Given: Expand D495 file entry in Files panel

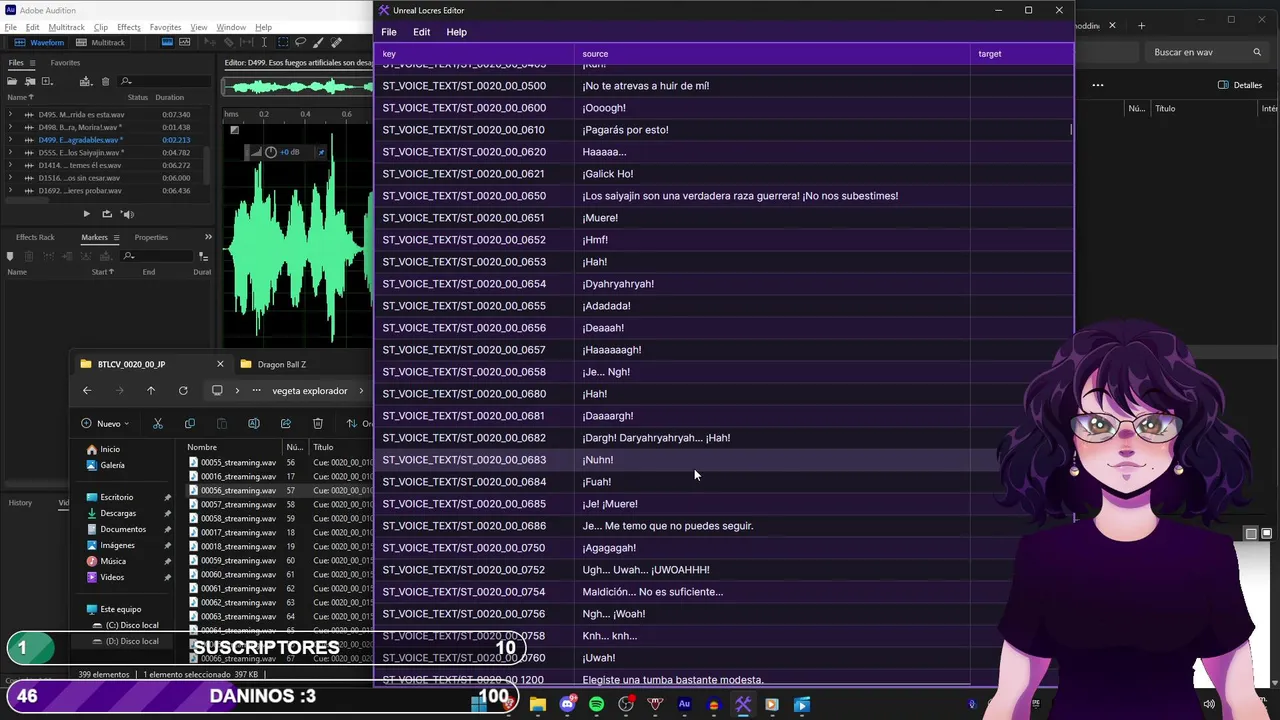Looking at the screenshot, I should (10, 114).
